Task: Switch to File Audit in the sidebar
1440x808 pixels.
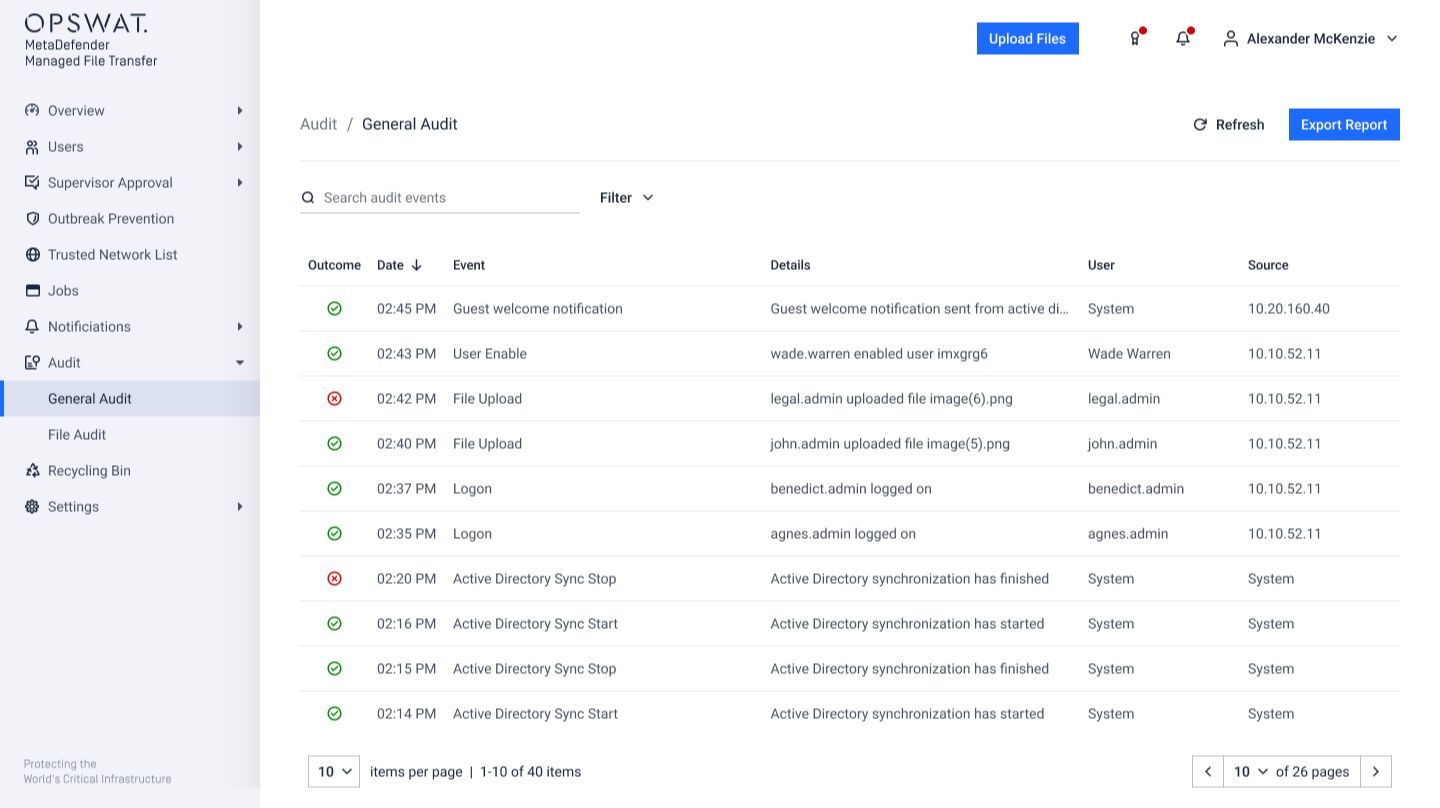Action: [77, 434]
